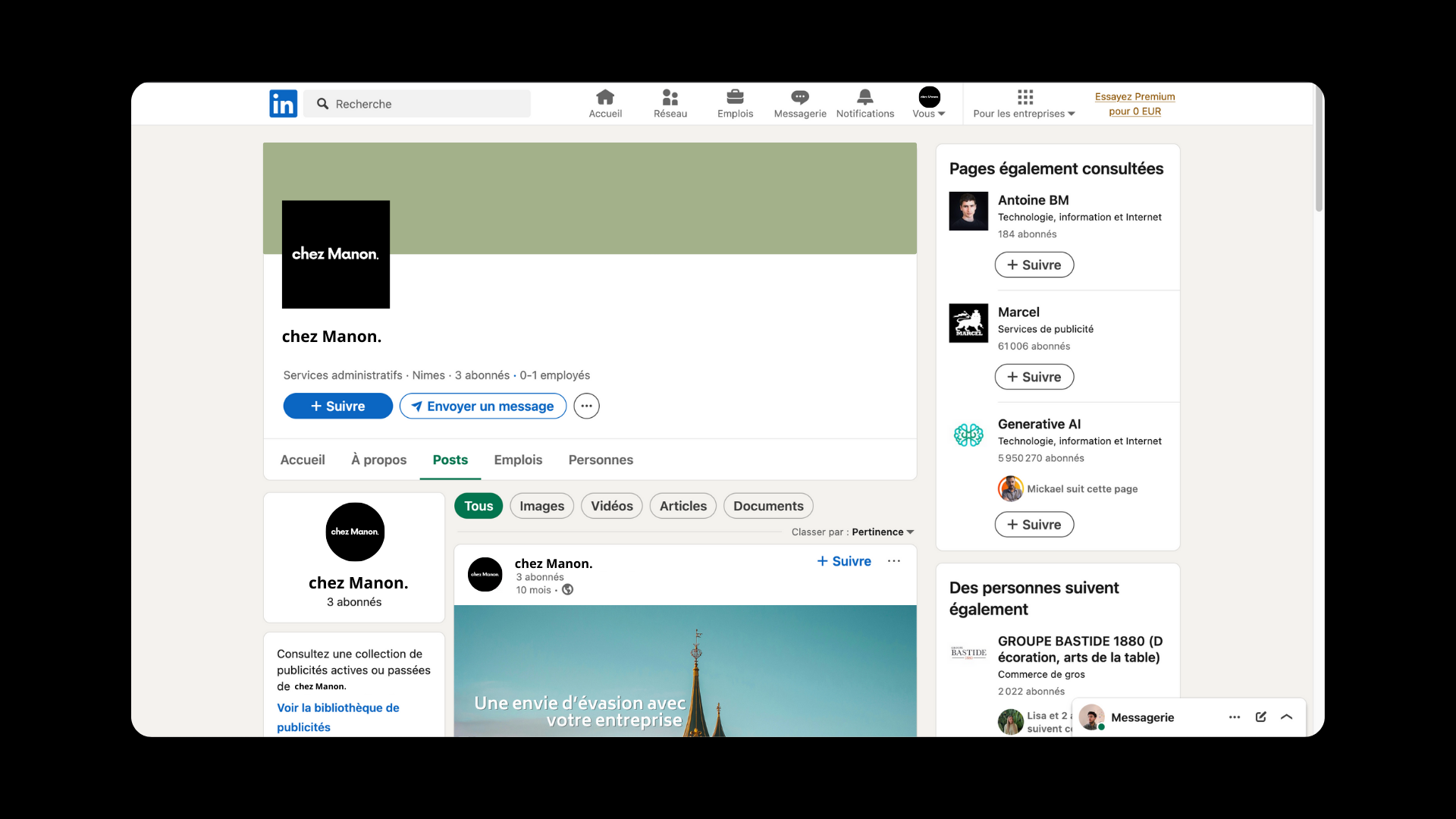Click post globe visibility icon
Image resolution: width=1456 pixels, height=819 pixels.
pyautogui.click(x=567, y=590)
